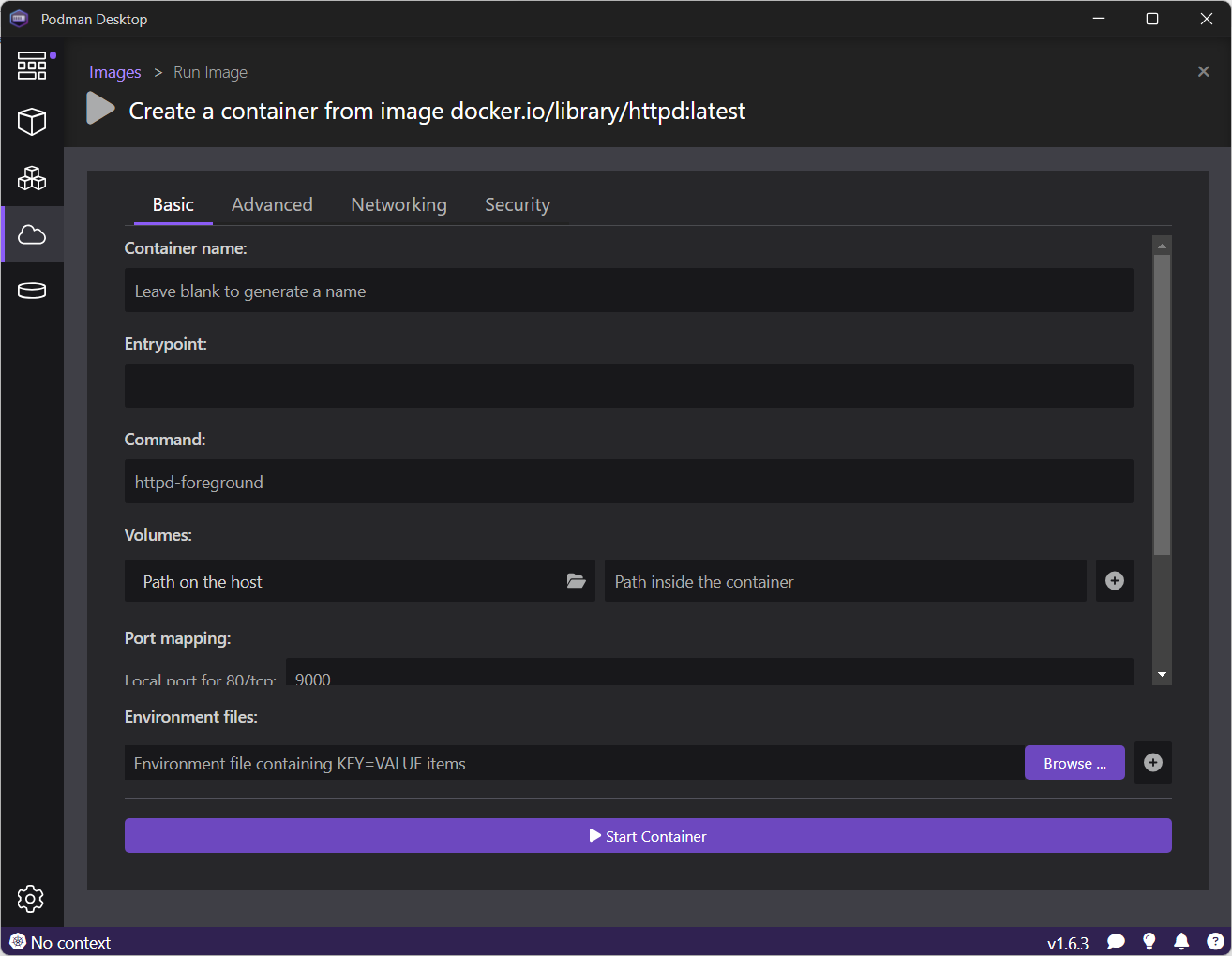Open the Pods sidebar icon
Image resolution: width=1232 pixels, height=956 pixels.
pyautogui.click(x=32, y=178)
